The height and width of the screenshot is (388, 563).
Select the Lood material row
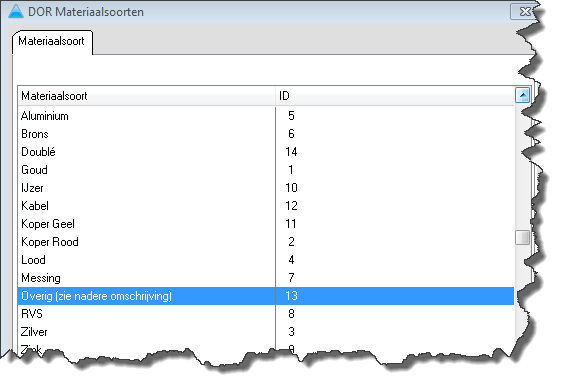[266, 260]
